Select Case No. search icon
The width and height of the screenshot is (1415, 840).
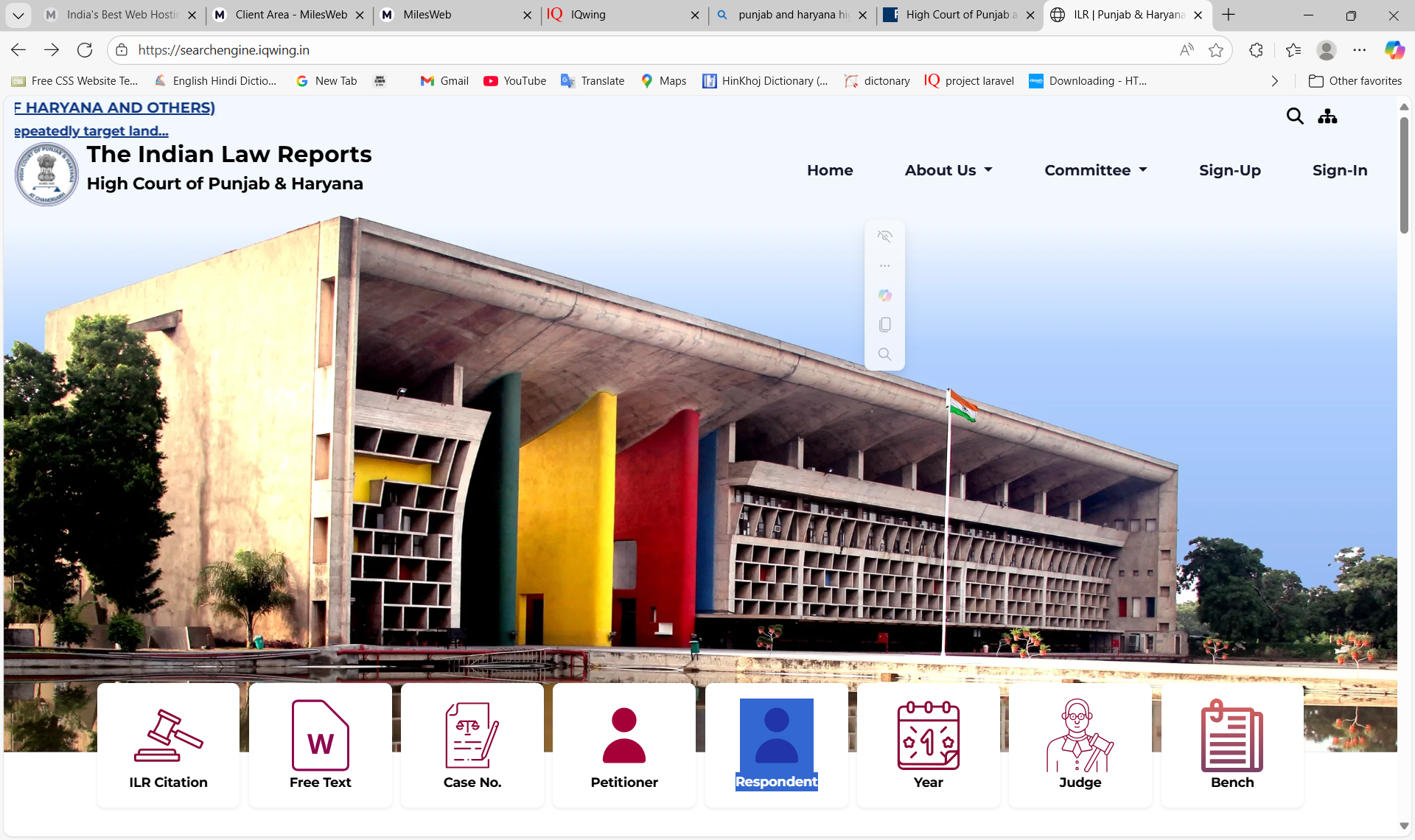coord(472,745)
